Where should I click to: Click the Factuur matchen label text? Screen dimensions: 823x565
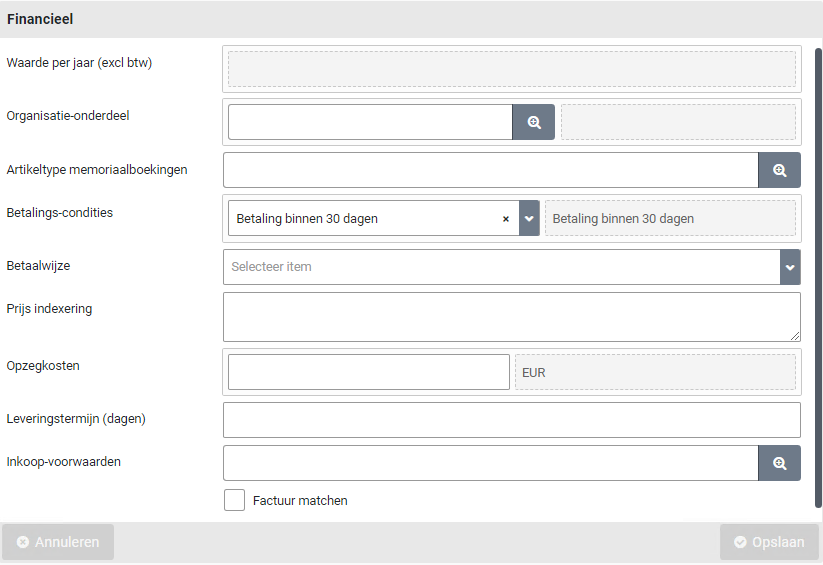coord(300,500)
